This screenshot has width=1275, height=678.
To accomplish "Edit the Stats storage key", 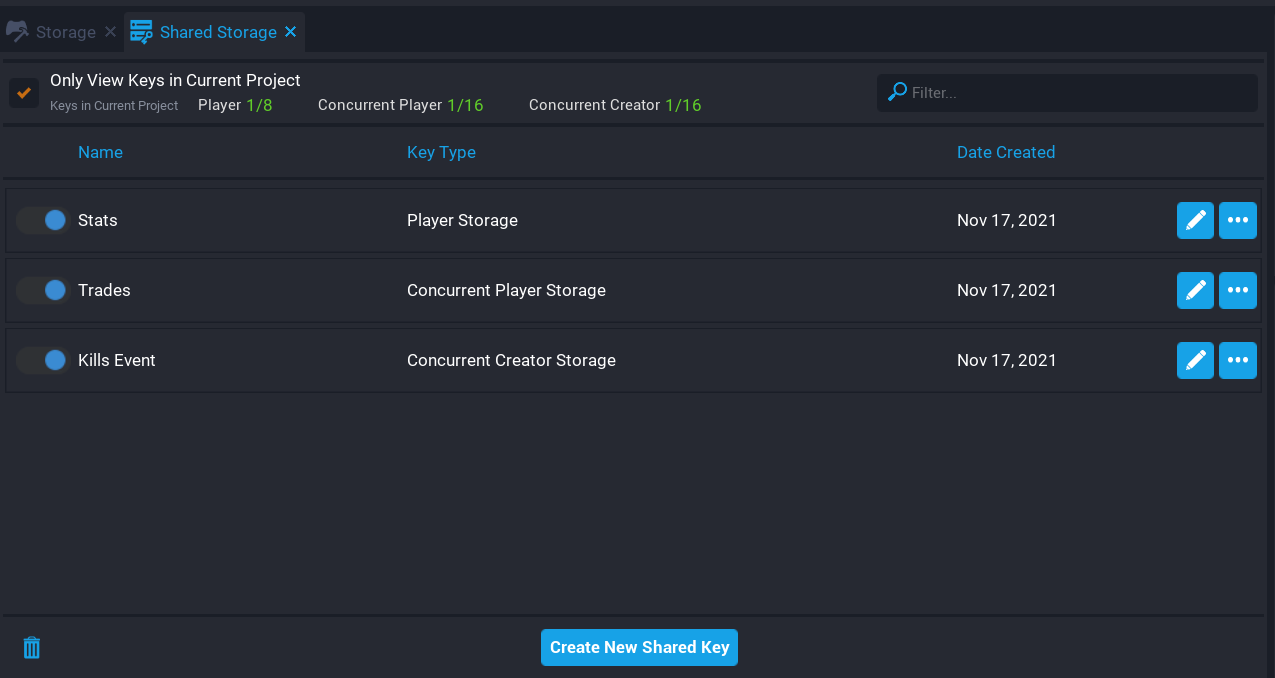I will coord(1195,220).
